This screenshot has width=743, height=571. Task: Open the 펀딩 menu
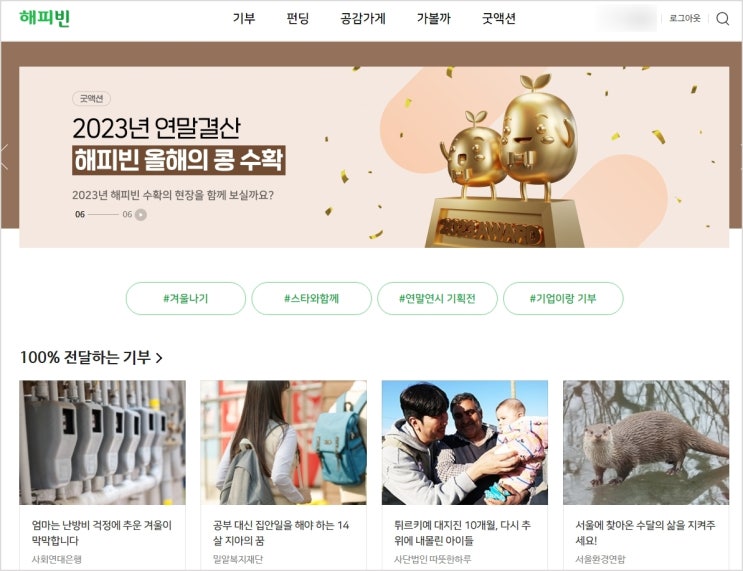[x=298, y=18]
